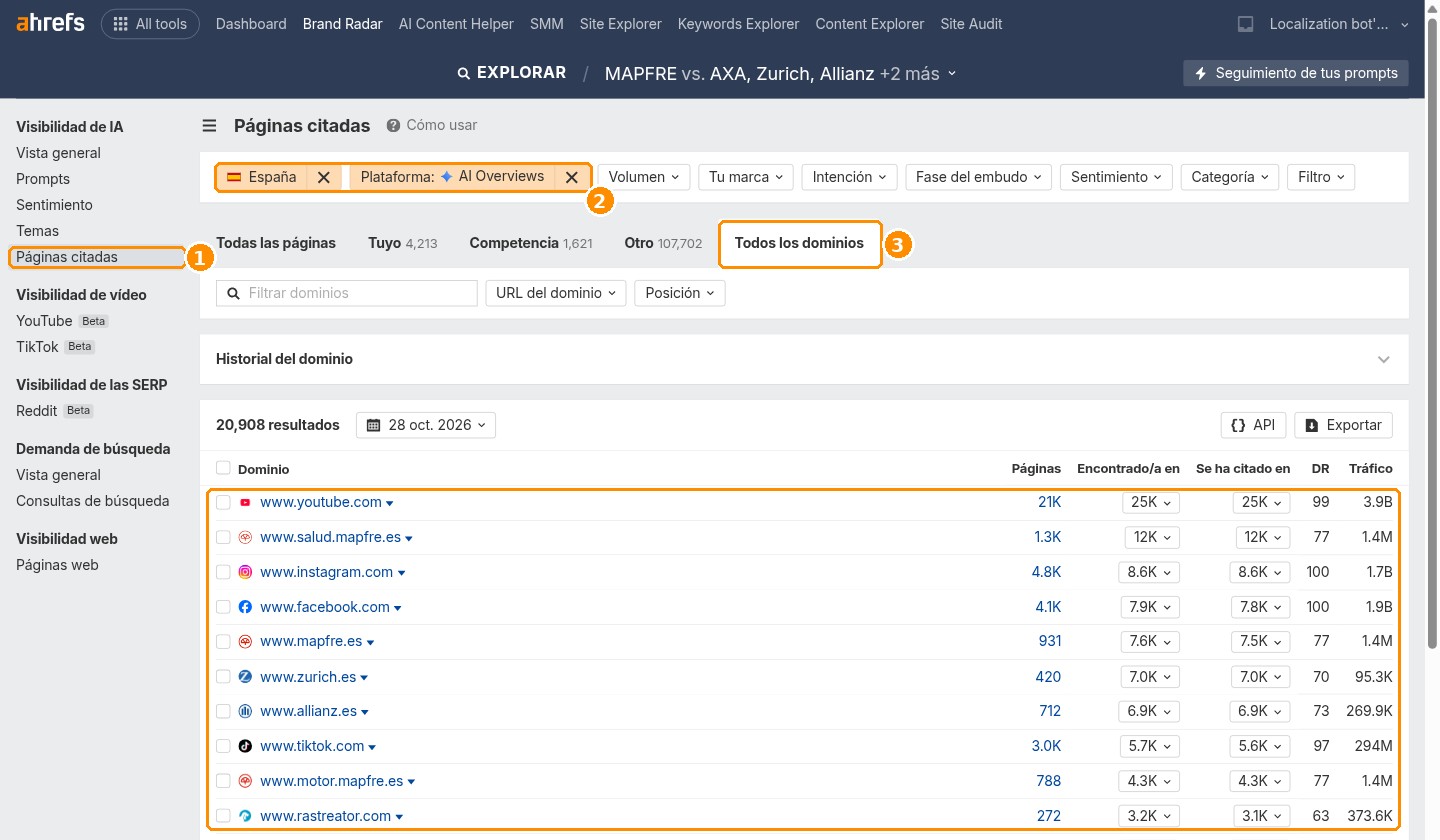Viewport: 1440px width, 840px height.
Task: Open the Ahrefs logo home link
Action: pyautogui.click(x=51, y=23)
